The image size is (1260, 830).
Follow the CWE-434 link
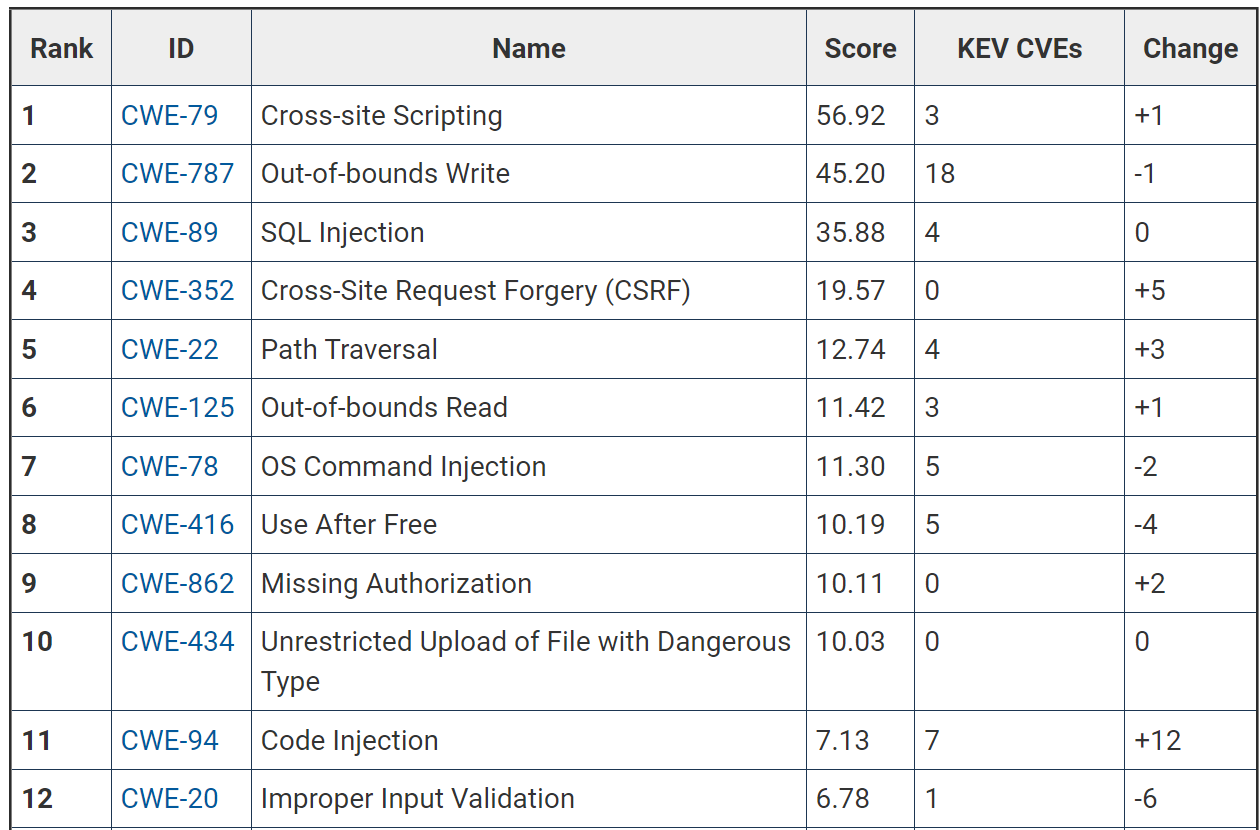[x=177, y=642]
